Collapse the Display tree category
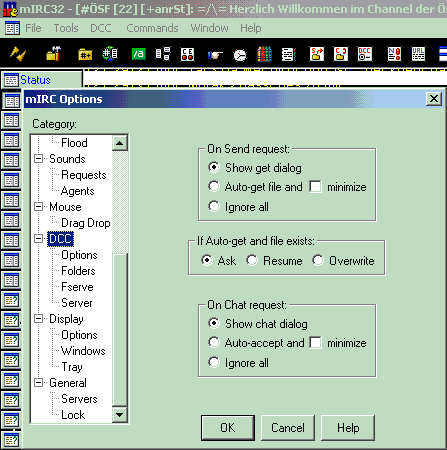This screenshot has width=447, height=450. tap(39, 319)
